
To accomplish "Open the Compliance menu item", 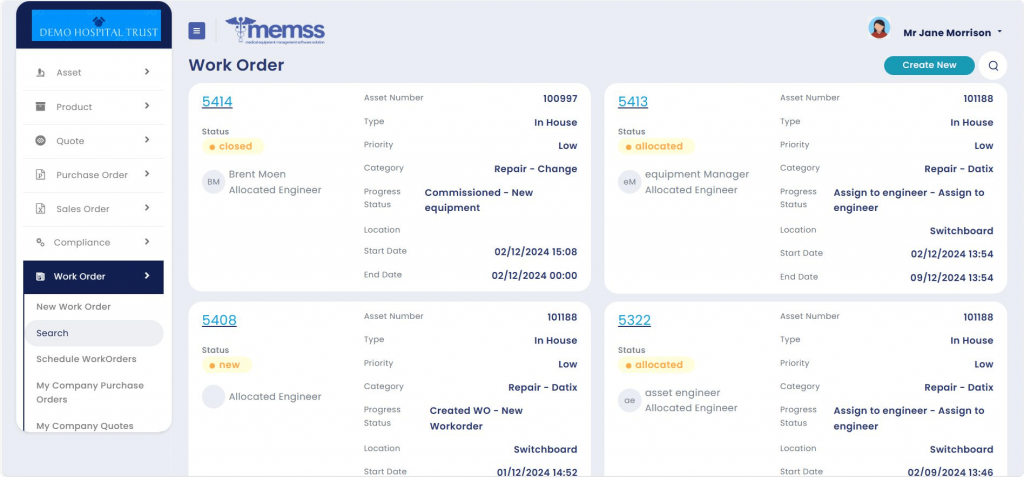I will pos(93,242).
